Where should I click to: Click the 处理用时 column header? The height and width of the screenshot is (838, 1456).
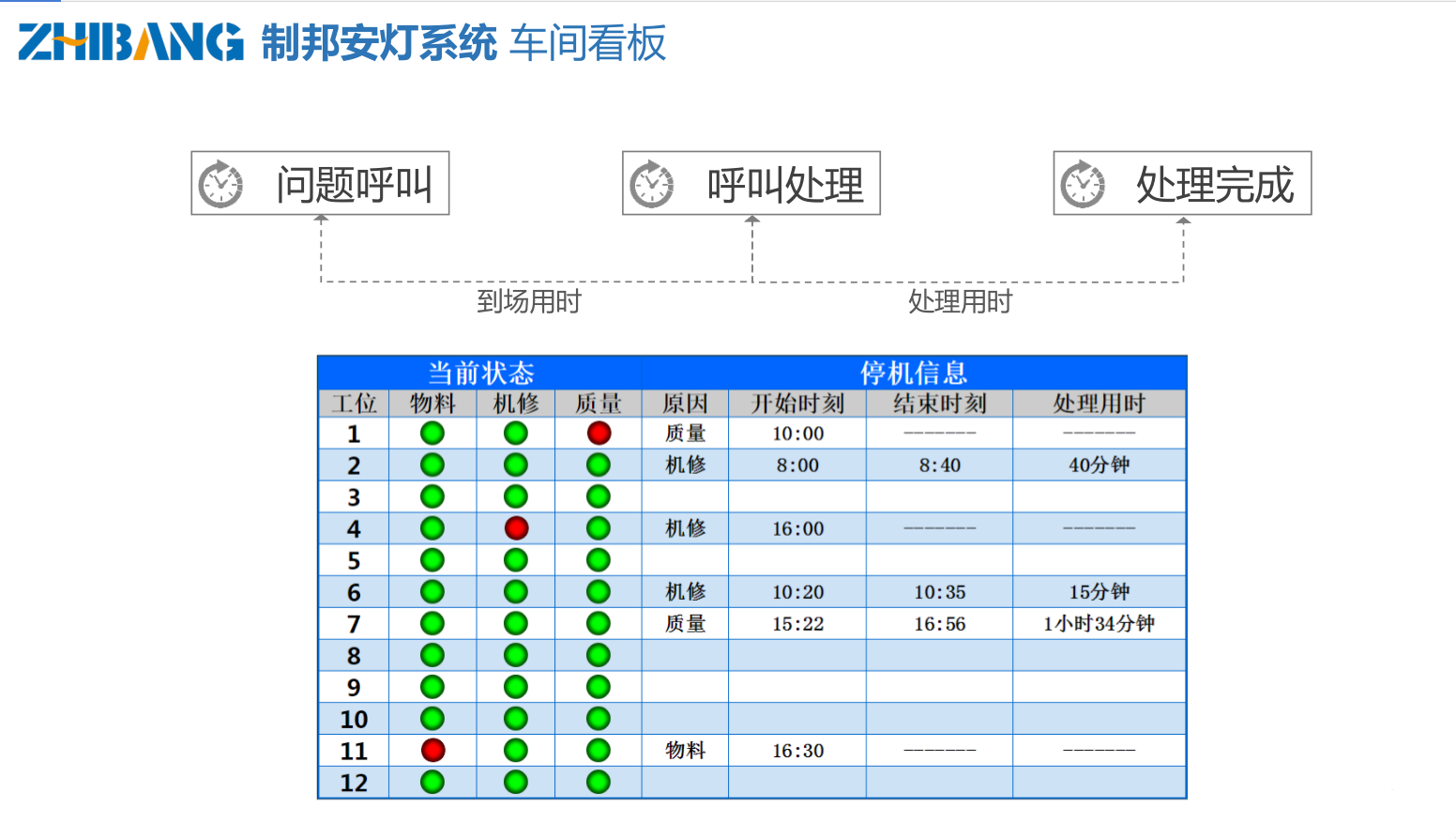pos(1099,404)
